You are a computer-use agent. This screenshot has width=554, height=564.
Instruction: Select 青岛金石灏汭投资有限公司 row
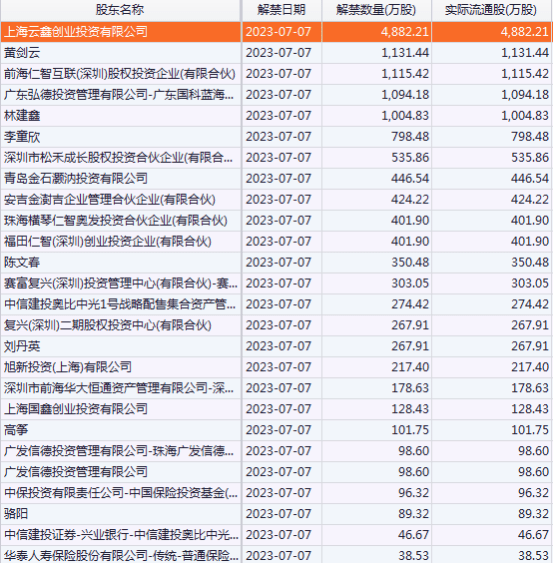pos(276,179)
